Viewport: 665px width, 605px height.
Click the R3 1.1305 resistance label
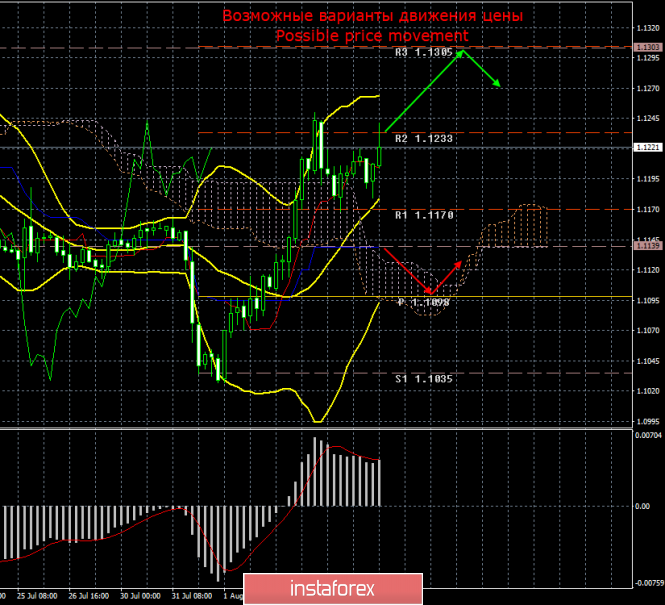[424, 52]
